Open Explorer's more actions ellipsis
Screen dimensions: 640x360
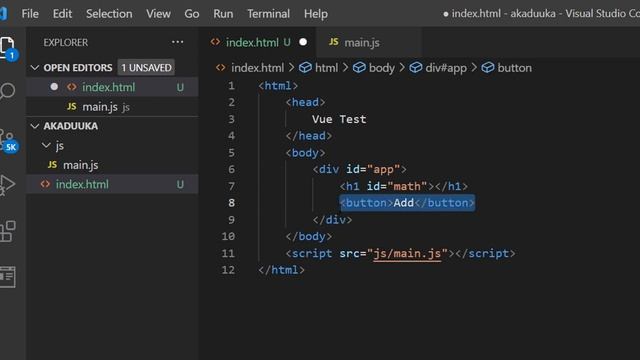[177, 42]
